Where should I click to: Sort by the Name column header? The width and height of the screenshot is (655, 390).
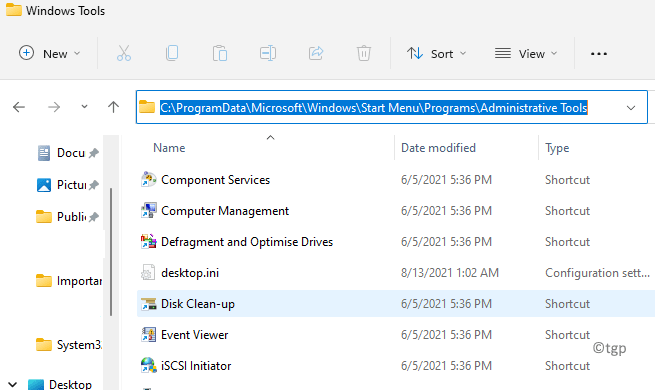169,148
